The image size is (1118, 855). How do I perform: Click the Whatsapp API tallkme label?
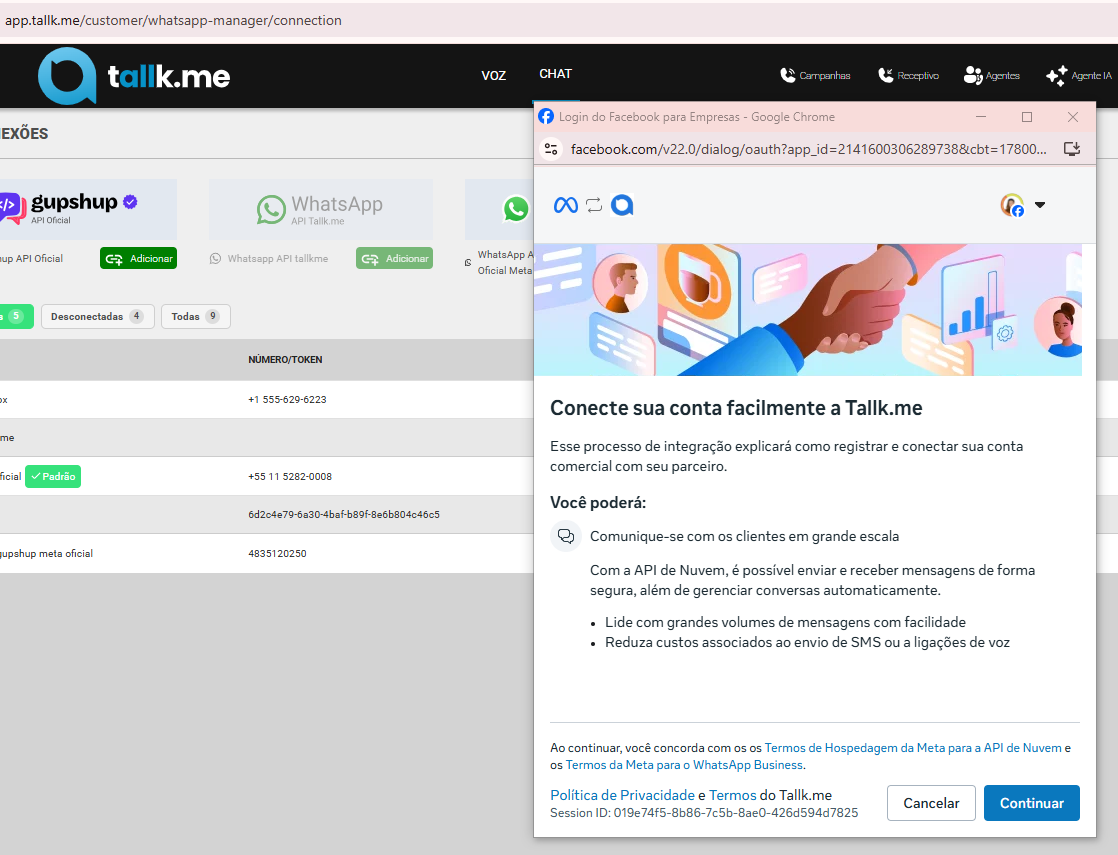point(278,259)
